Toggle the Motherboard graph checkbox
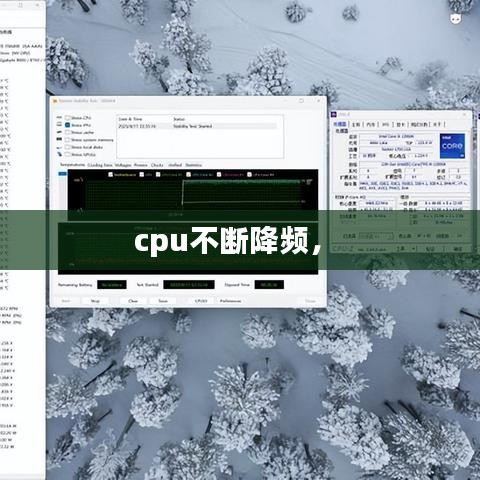480x480 pixels. 111,174
